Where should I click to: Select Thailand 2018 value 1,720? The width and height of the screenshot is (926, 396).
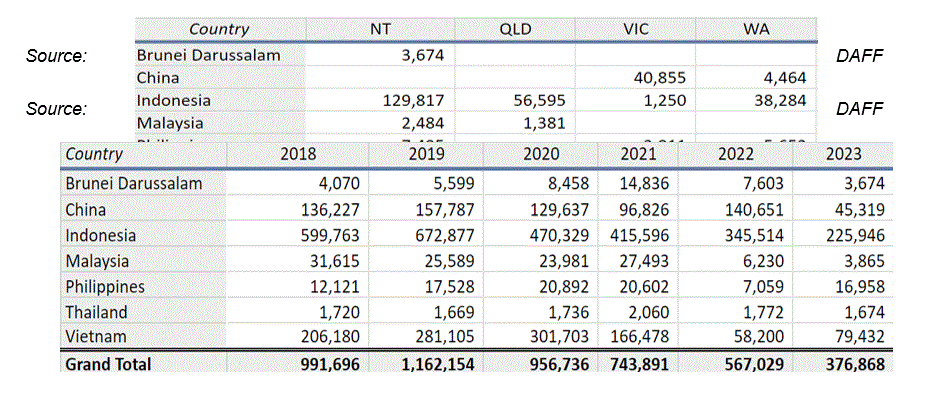pos(338,312)
